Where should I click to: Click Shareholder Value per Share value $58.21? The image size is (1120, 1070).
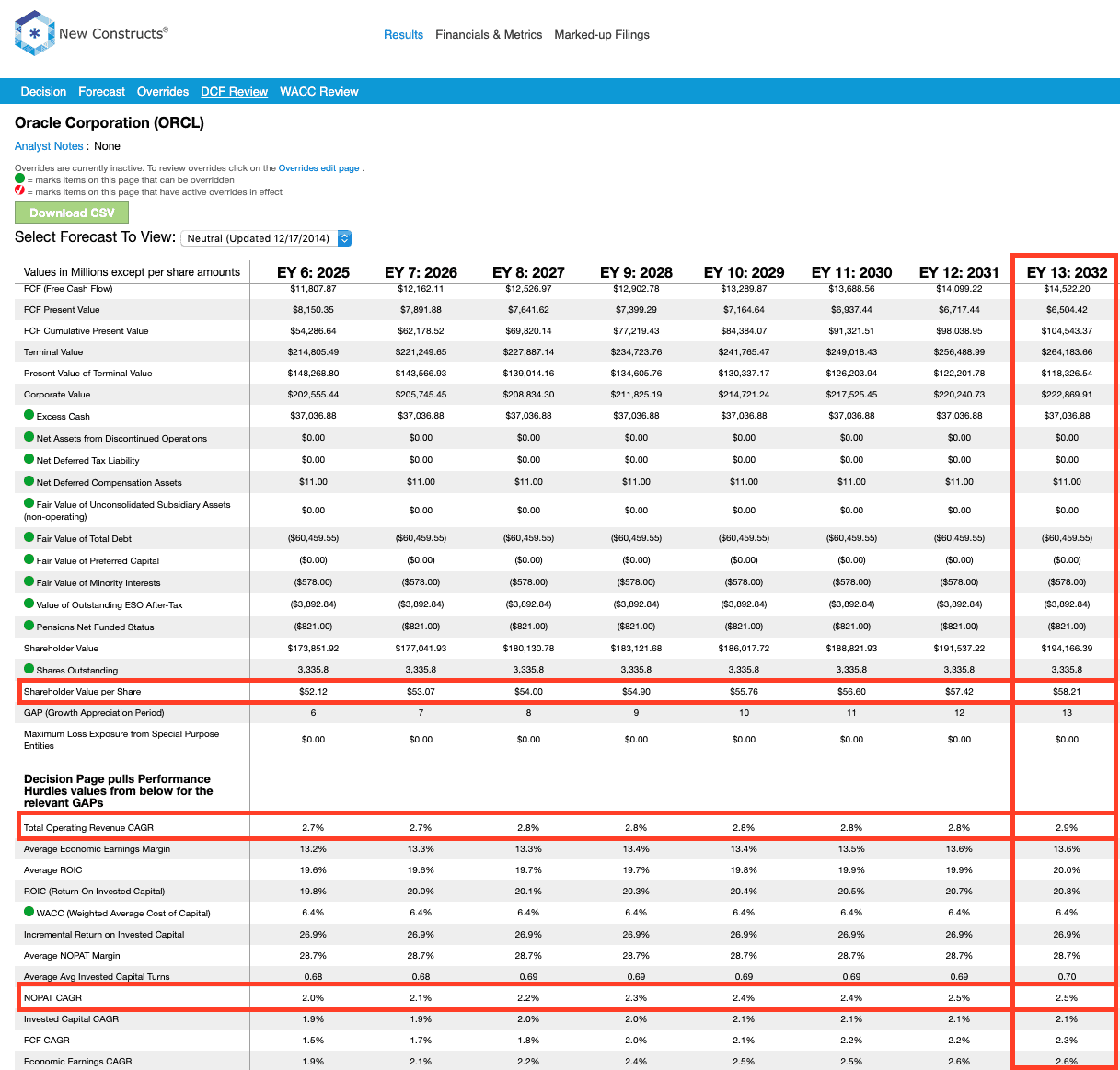[x=1067, y=691]
